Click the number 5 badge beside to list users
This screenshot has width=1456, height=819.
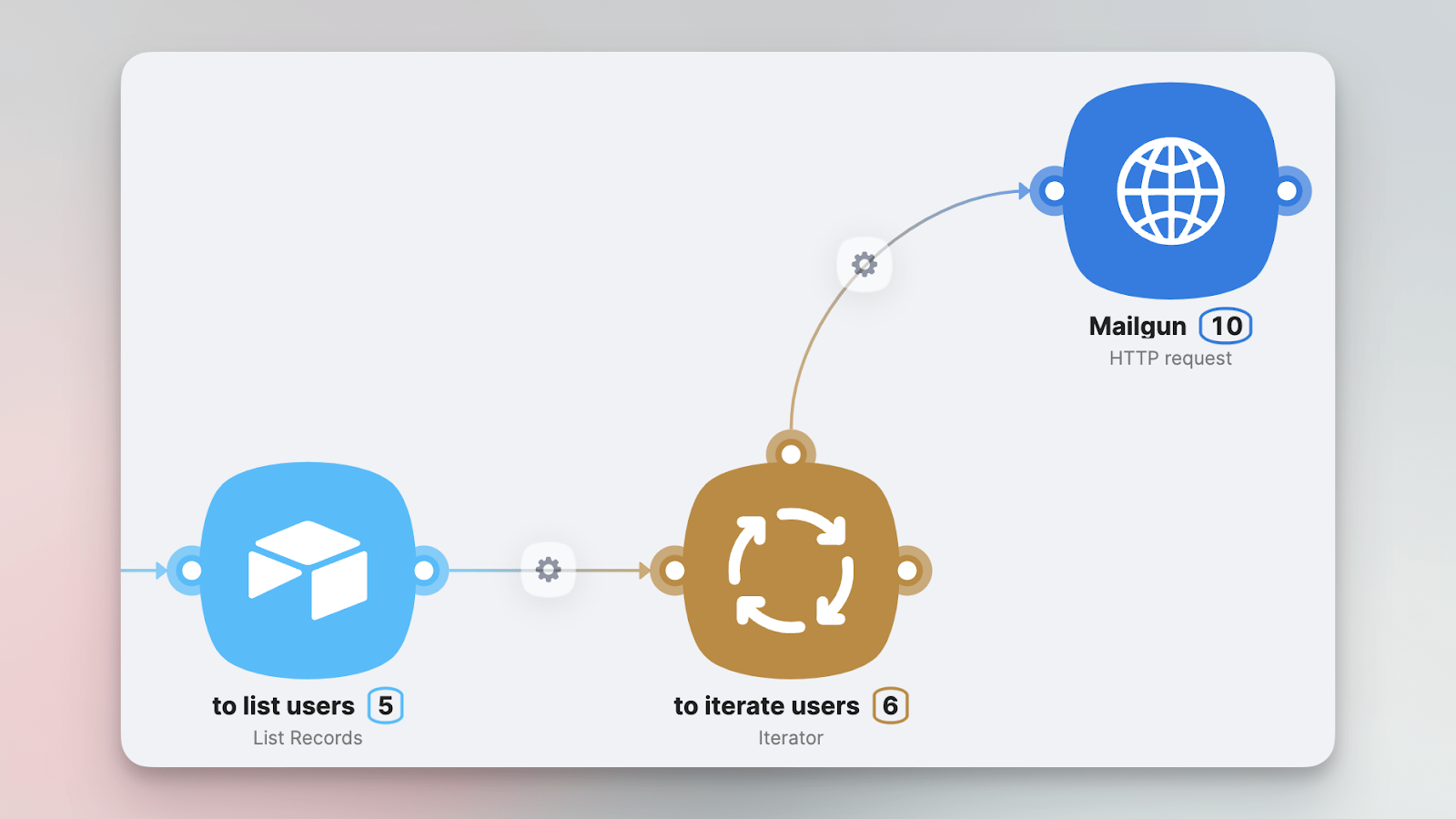tap(386, 705)
